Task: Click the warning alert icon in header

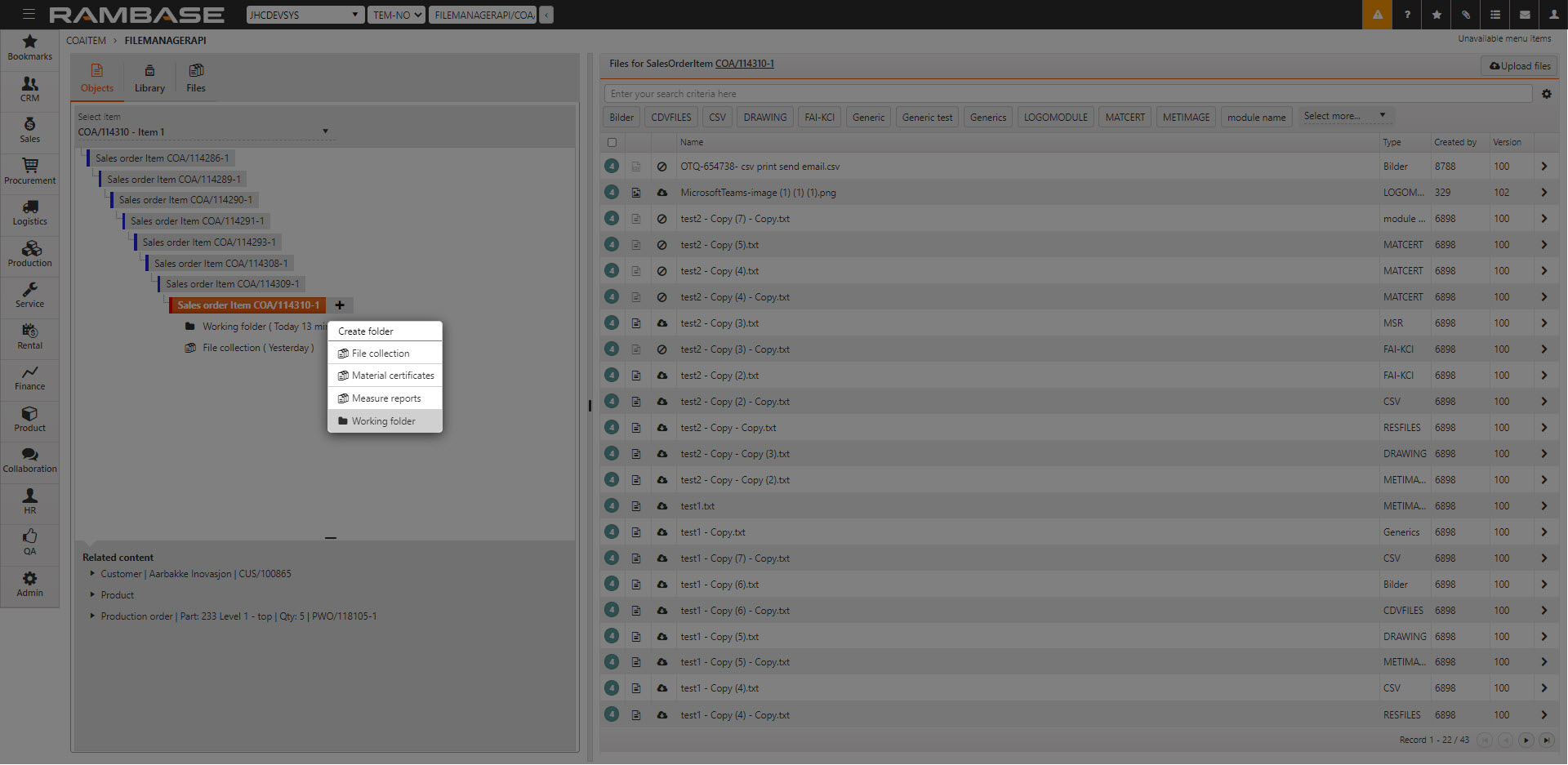Action: [x=1377, y=15]
